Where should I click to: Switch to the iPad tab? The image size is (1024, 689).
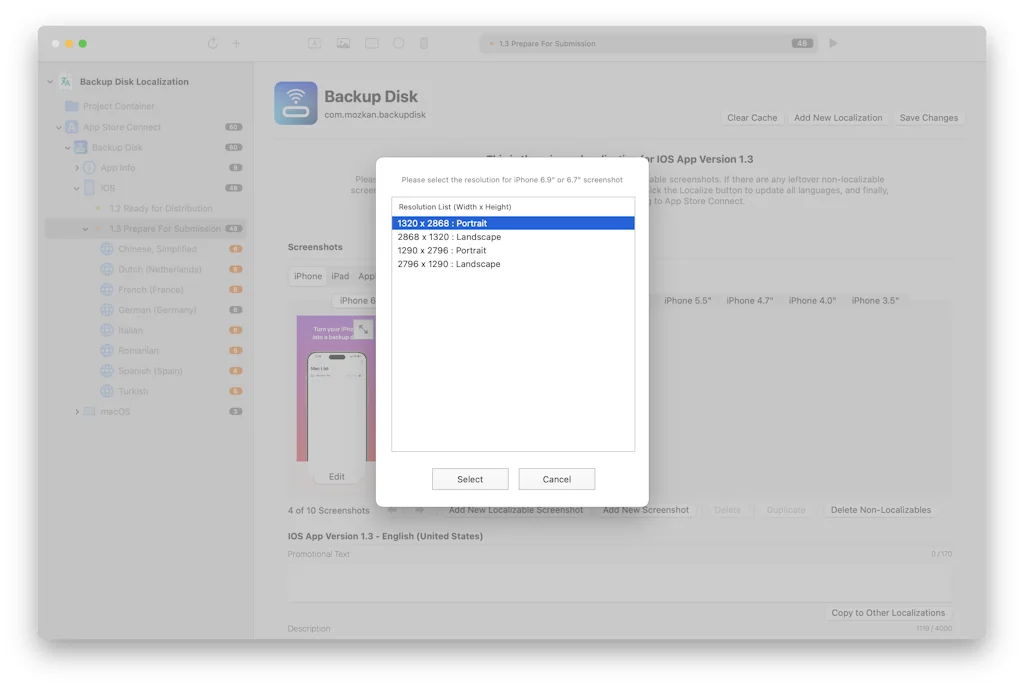340,276
